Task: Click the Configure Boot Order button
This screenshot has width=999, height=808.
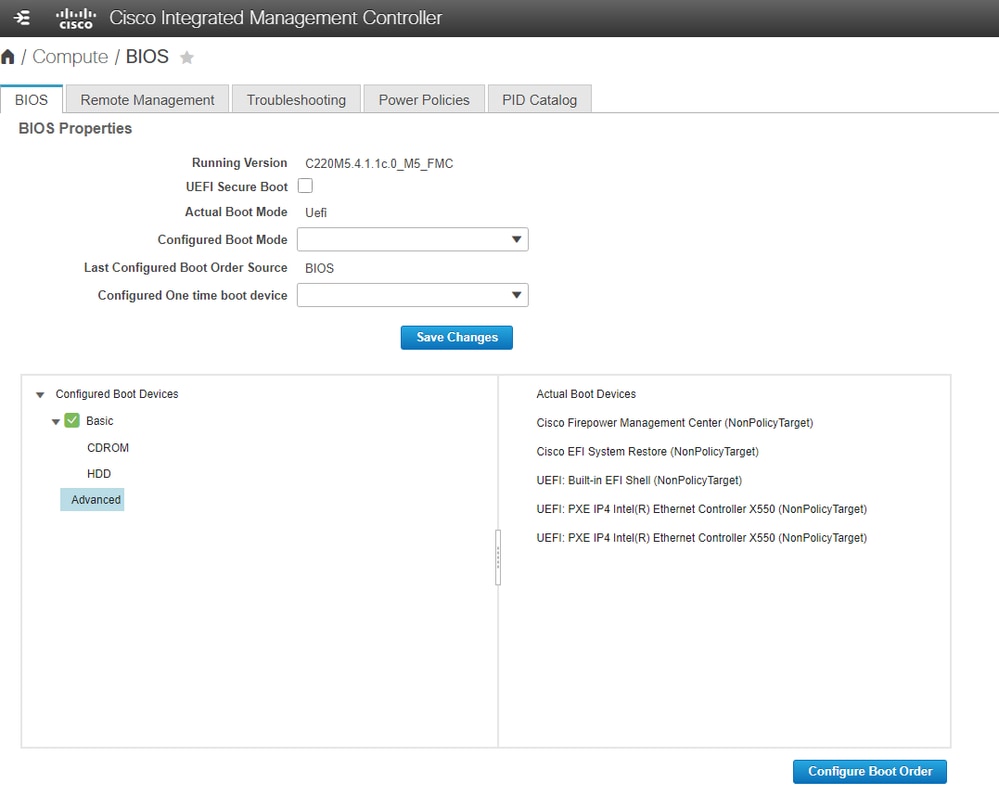Action: (x=869, y=772)
